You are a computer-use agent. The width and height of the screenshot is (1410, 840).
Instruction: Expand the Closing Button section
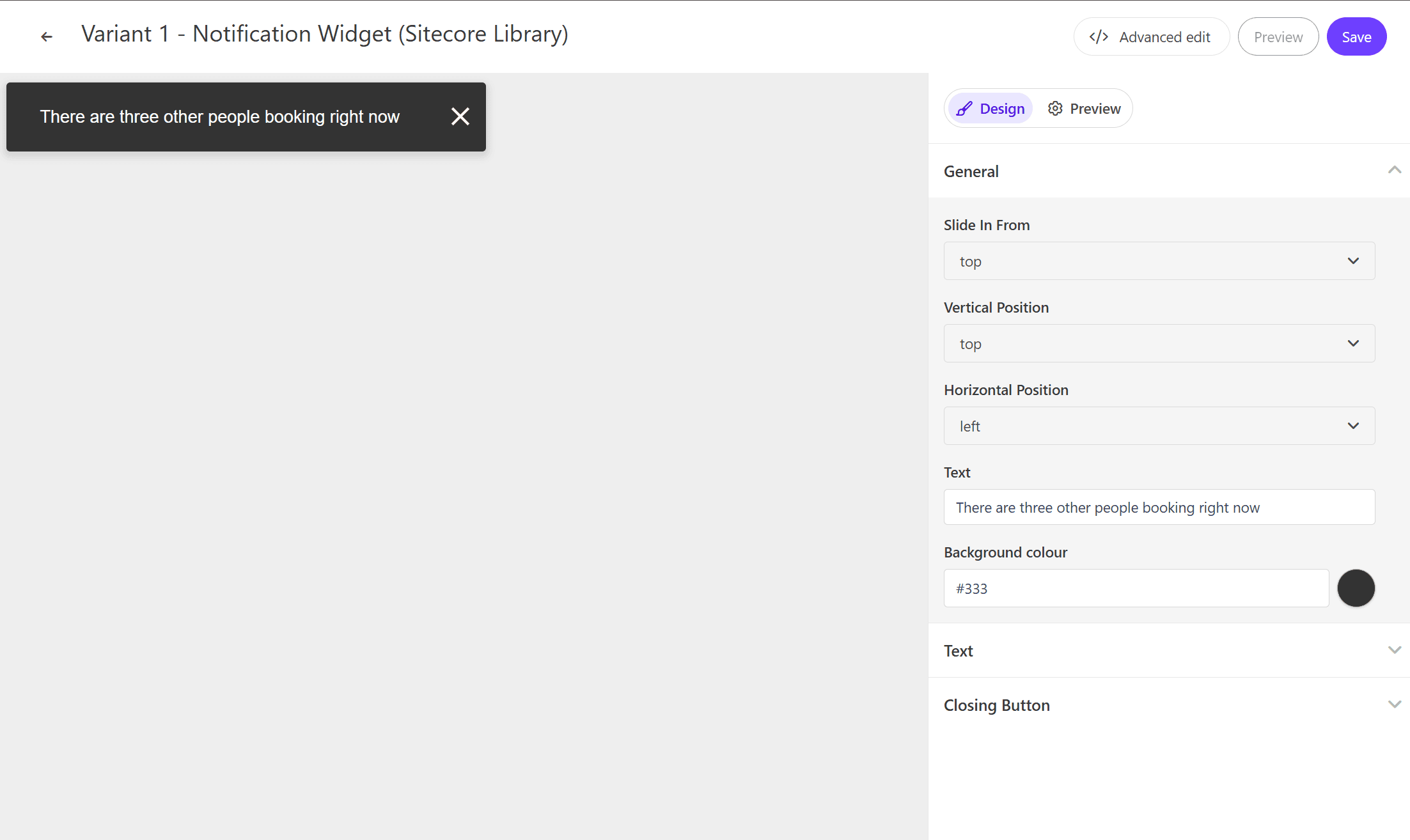click(x=1394, y=704)
